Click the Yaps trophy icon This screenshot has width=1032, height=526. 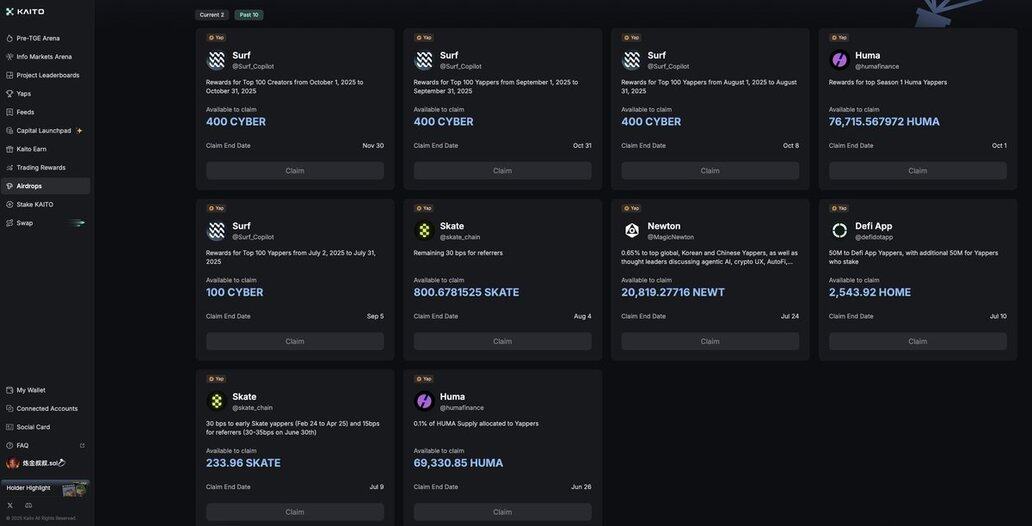[x=10, y=94]
